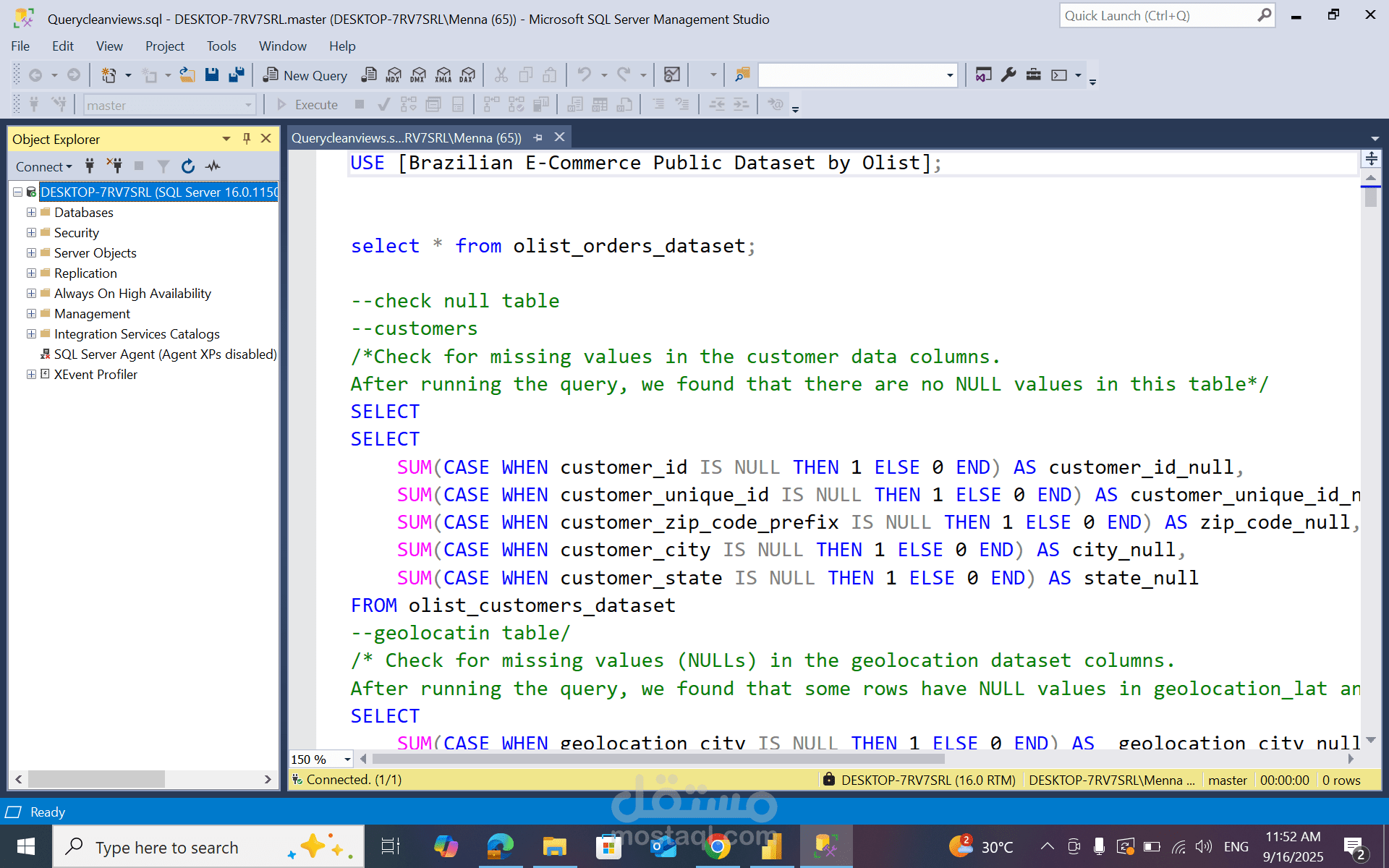The image size is (1389, 868).
Task: Collapse the DESKTOP-7RV7SRL server node
Action: 17,192
